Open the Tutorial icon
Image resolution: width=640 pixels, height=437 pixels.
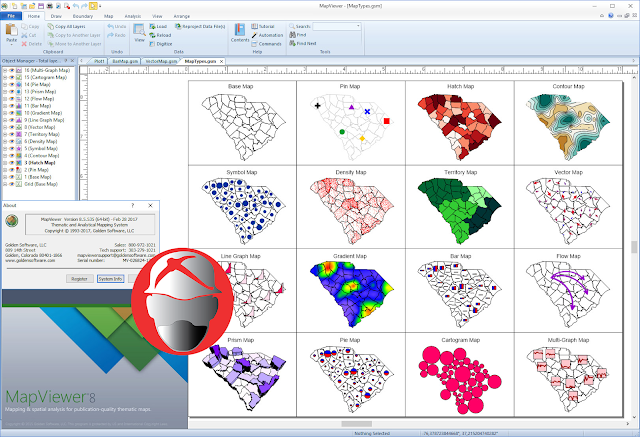pyautogui.click(x=254, y=27)
